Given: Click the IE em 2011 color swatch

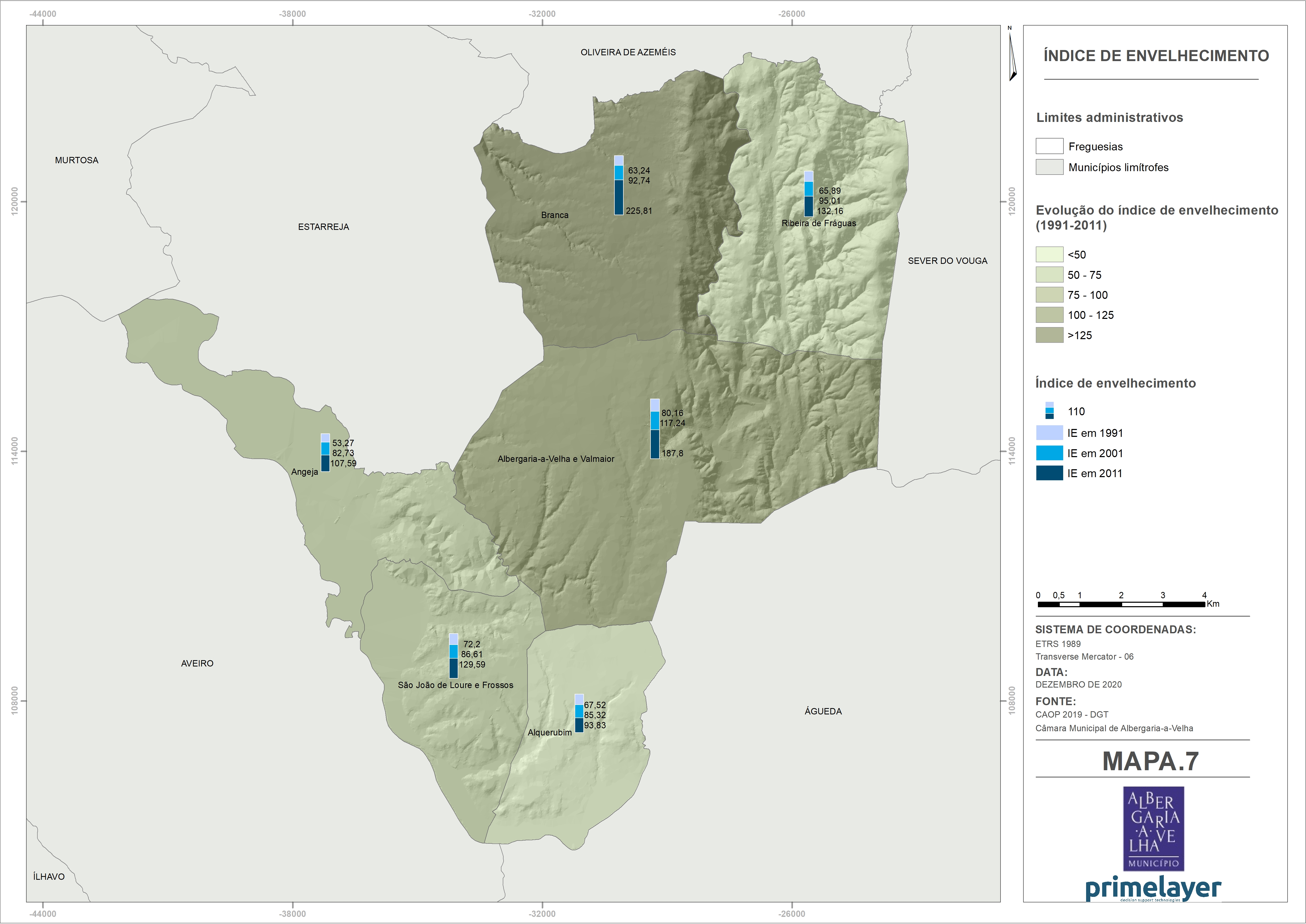Looking at the screenshot, I should pos(1049,473).
